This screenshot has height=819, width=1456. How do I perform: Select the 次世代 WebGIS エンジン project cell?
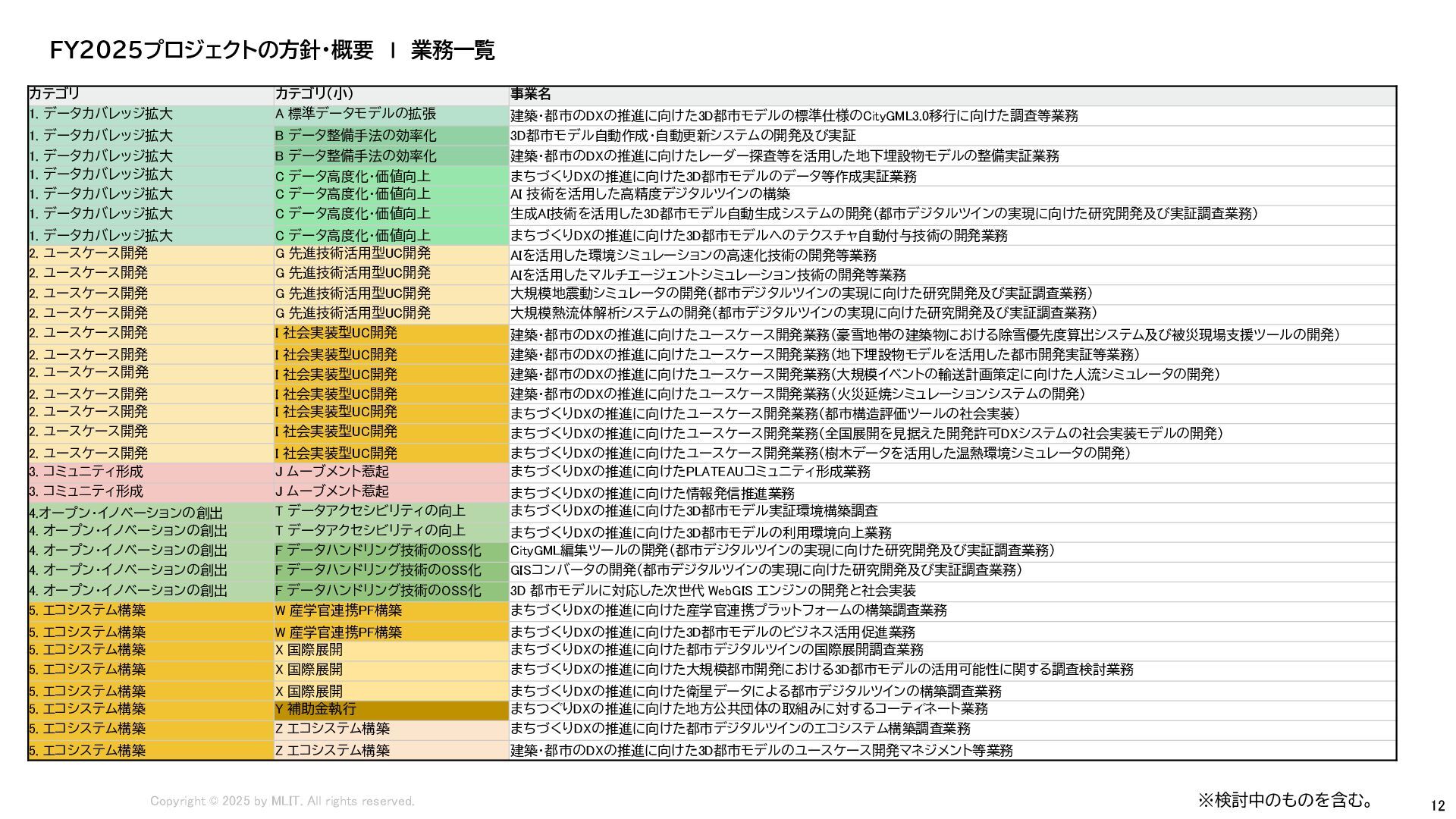(x=713, y=591)
